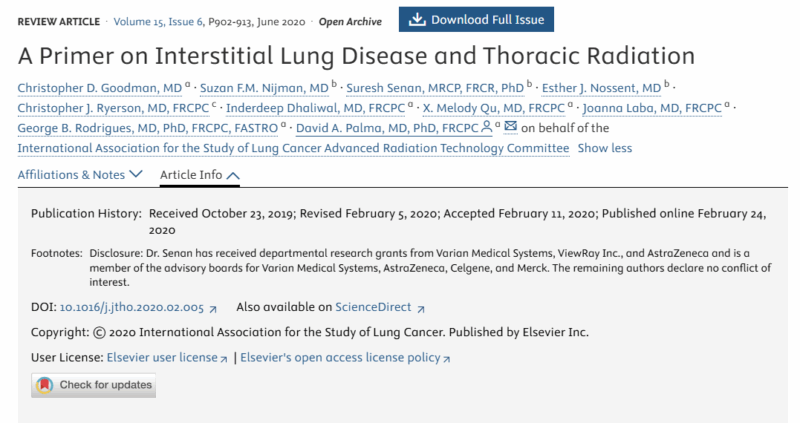Image resolution: width=800 pixels, height=423 pixels.
Task: Open Elsevier's open access license policy
Action: click(340, 357)
